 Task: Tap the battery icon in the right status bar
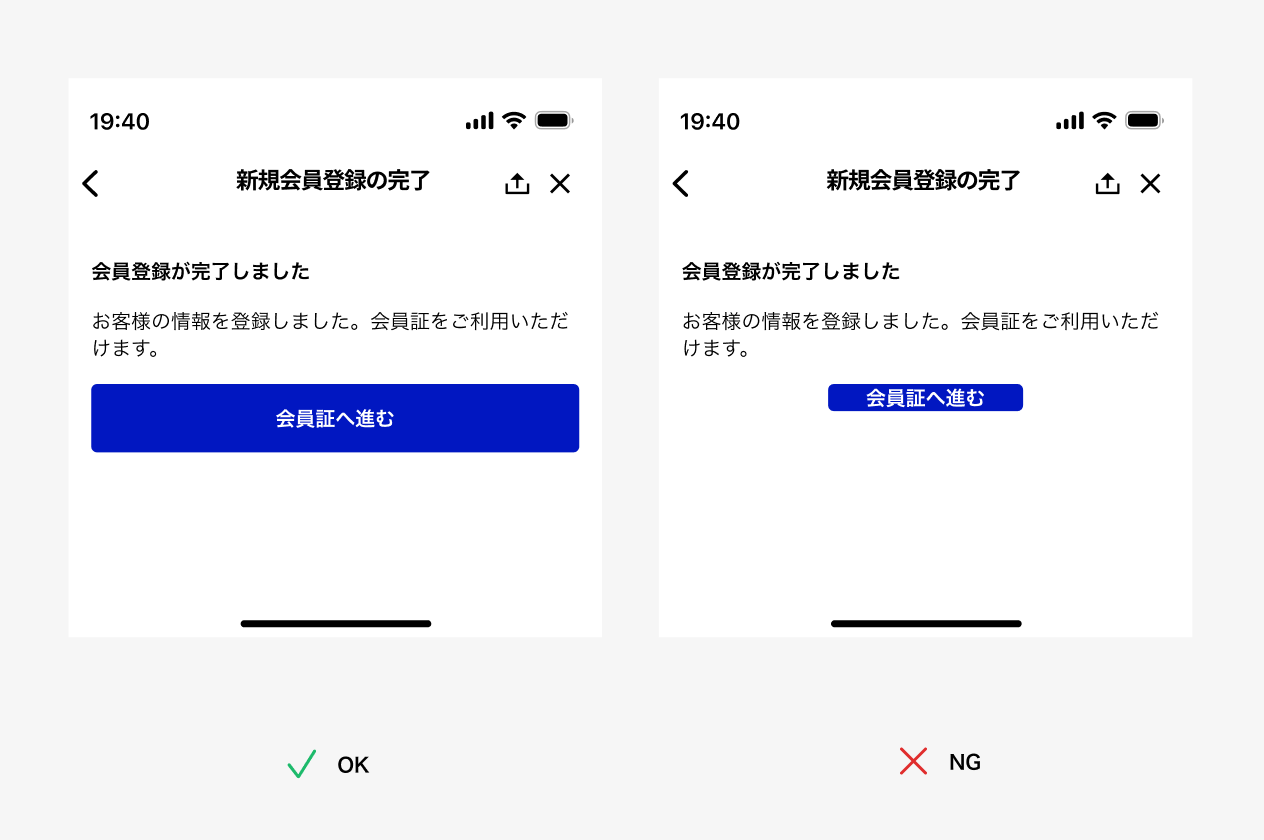click(1145, 120)
